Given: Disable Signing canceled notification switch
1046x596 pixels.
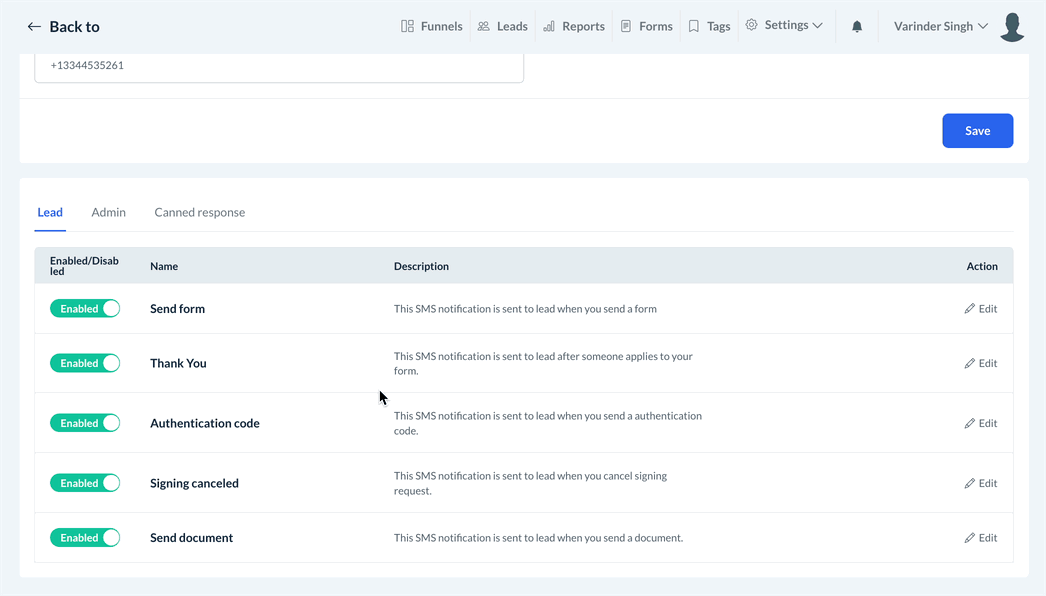Looking at the screenshot, I should pyautogui.click(x=85, y=483).
